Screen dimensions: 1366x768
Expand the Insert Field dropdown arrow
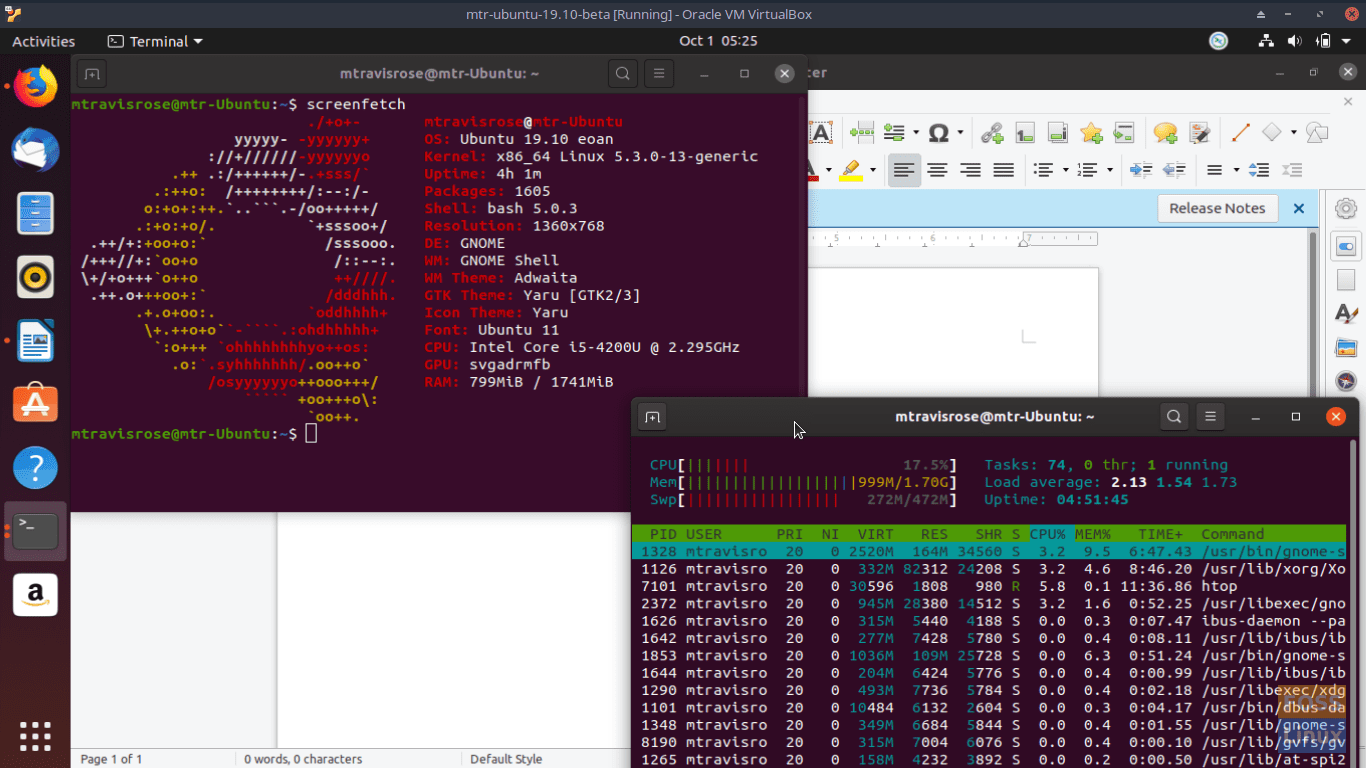pos(915,132)
